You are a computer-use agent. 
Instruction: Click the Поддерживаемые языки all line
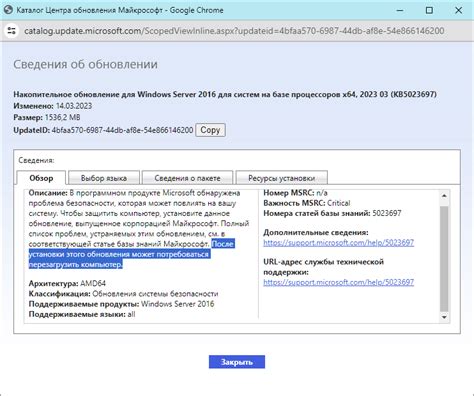point(82,314)
